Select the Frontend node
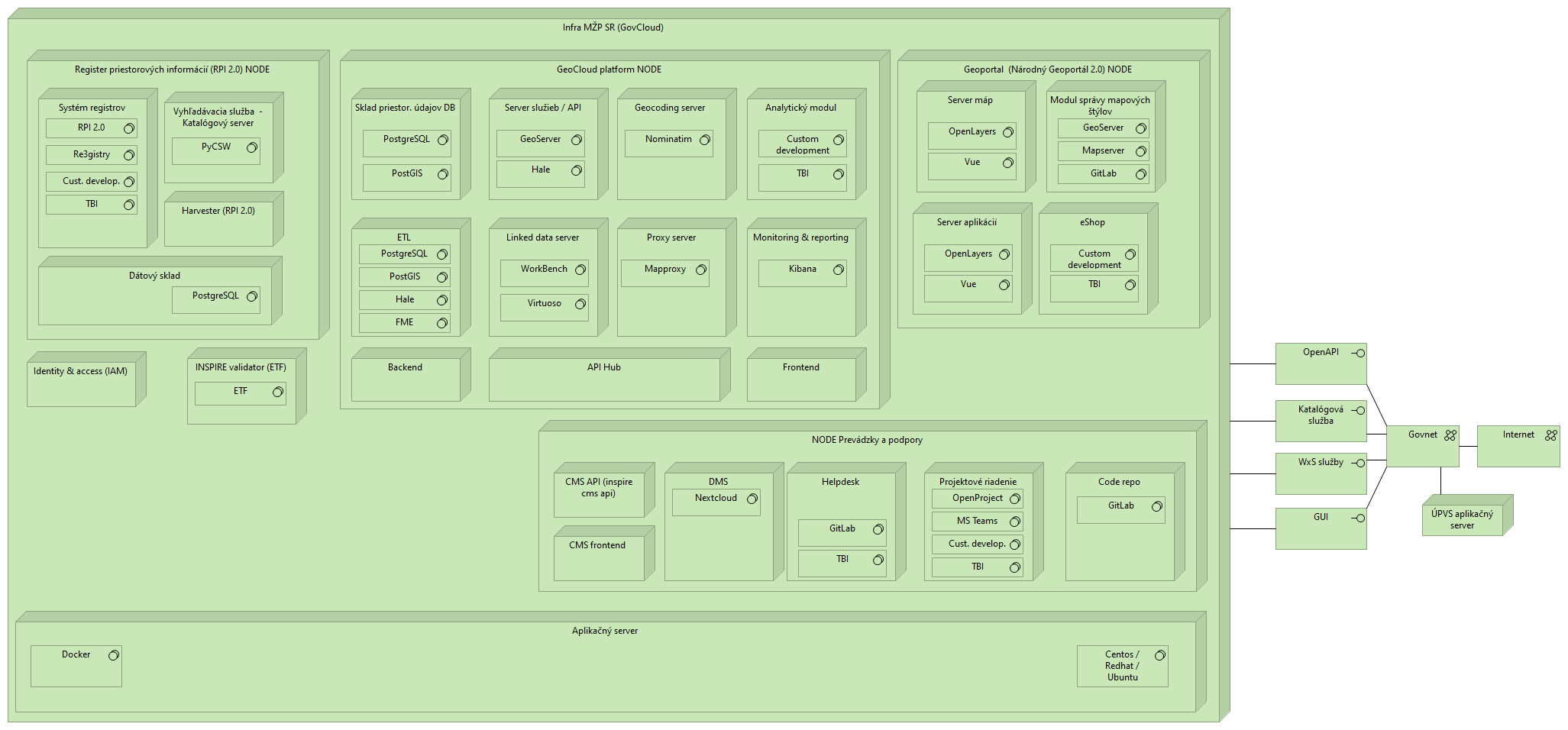The image size is (1568, 730). 807,374
